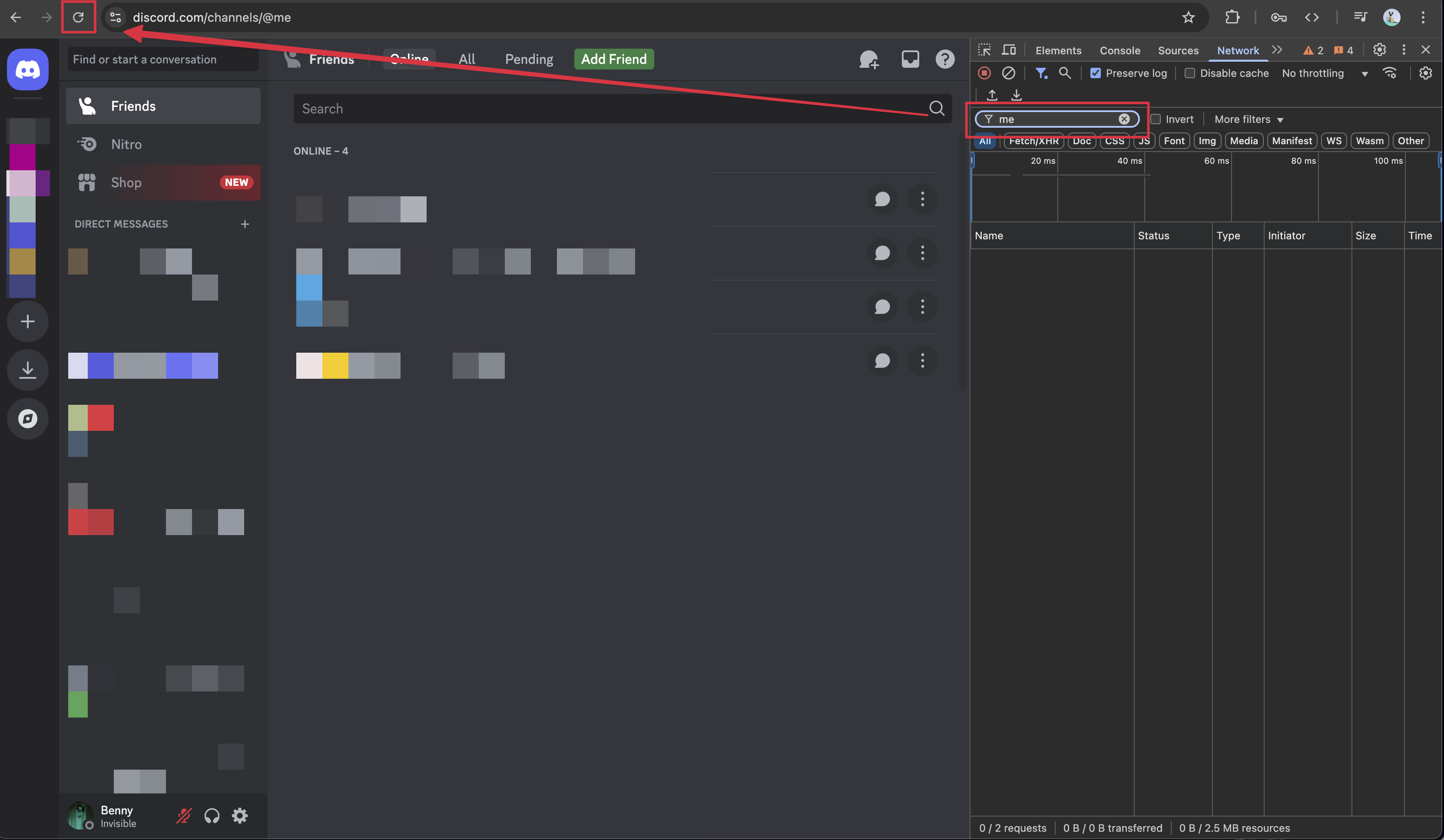Viewport: 1444px width, 840px height.
Task: Select the Pending friends tab
Action: (x=529, y=59)
